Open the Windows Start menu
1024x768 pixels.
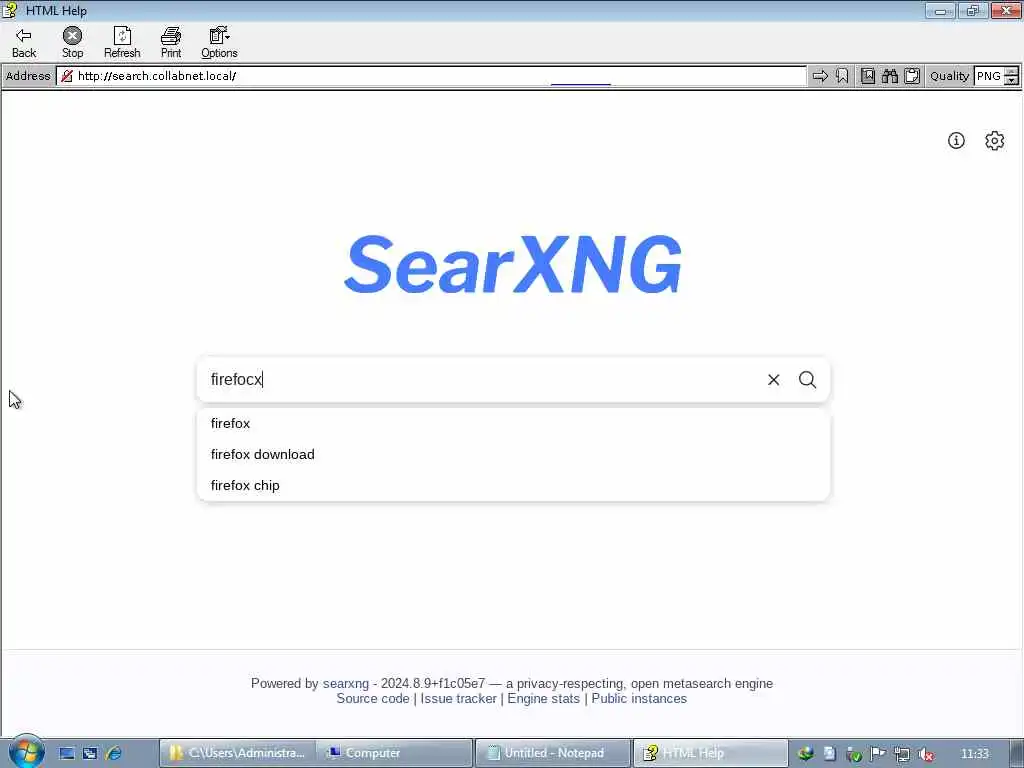click(26, 752)
